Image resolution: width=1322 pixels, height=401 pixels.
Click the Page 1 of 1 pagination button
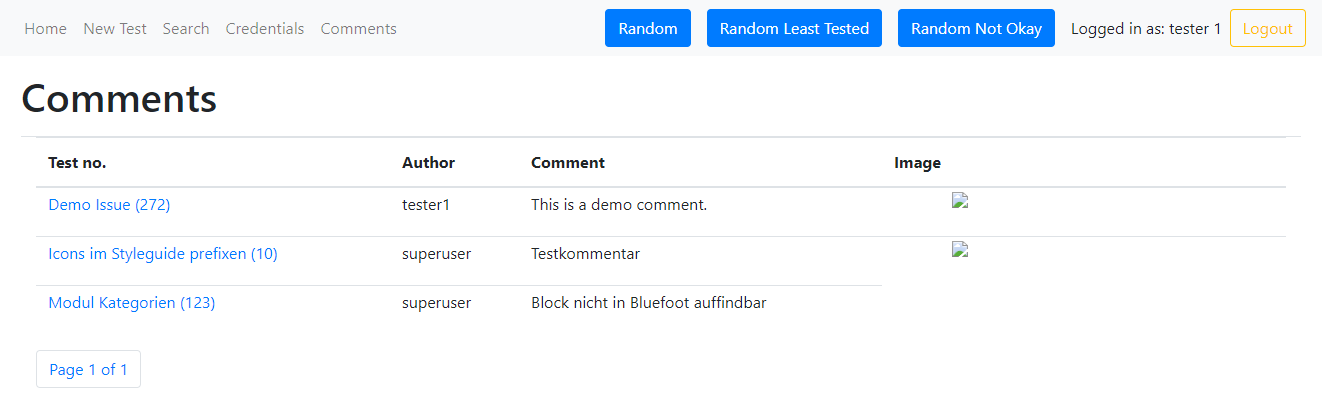coord(88,370)
